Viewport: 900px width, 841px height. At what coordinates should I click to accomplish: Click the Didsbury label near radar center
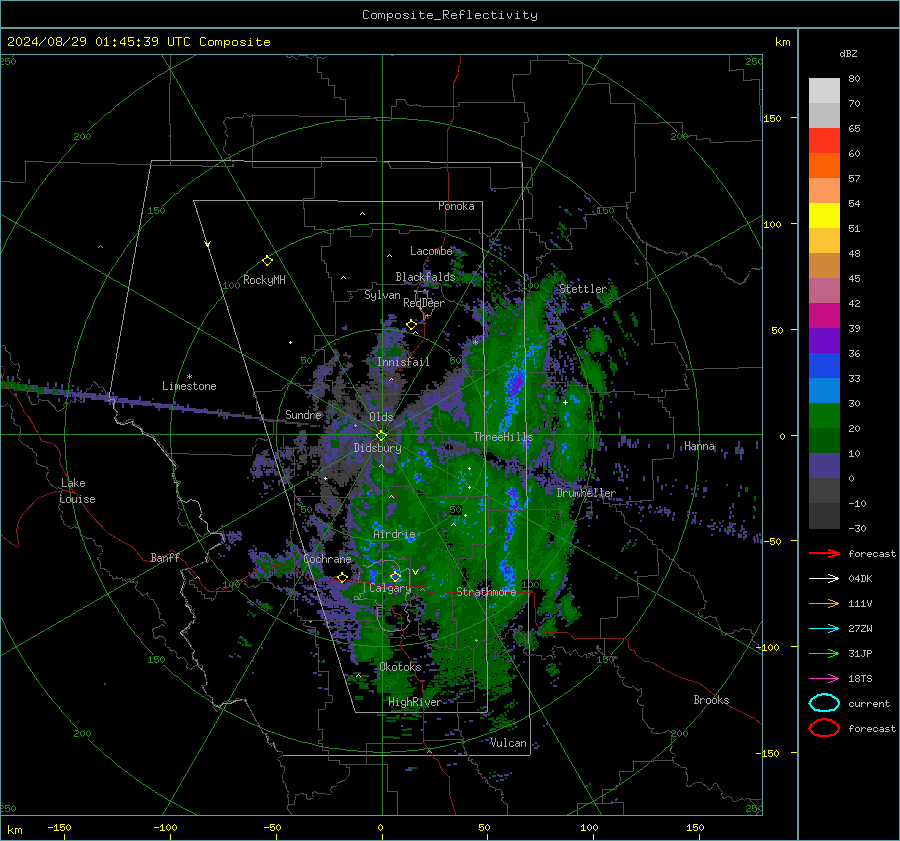pos(377,448)
